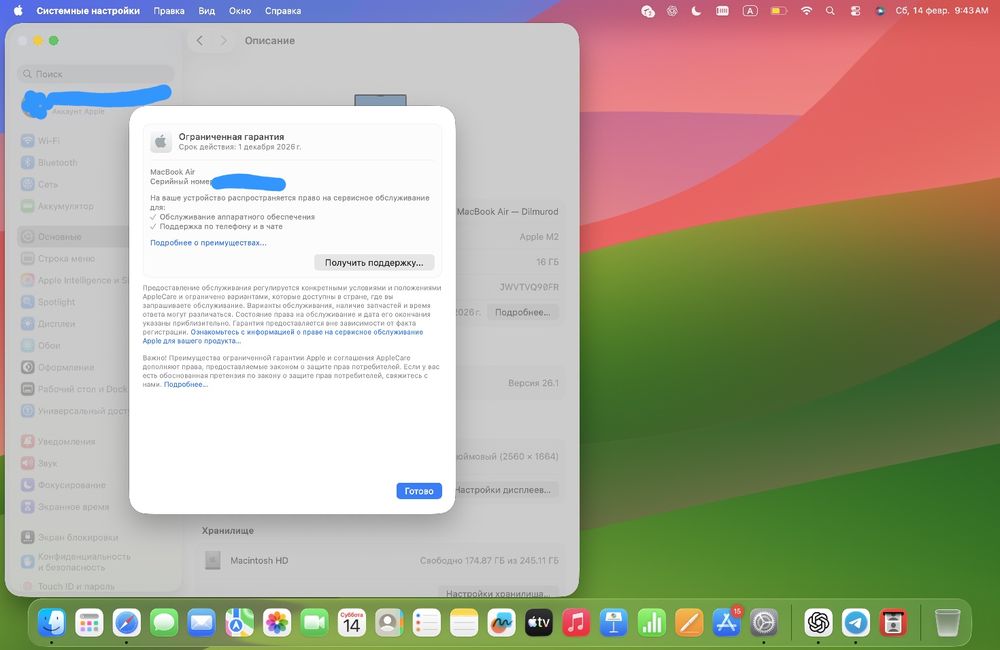1000x650 pixels.
Task: Open Photos app in the Dock
Action: click(x=277, y=622)
